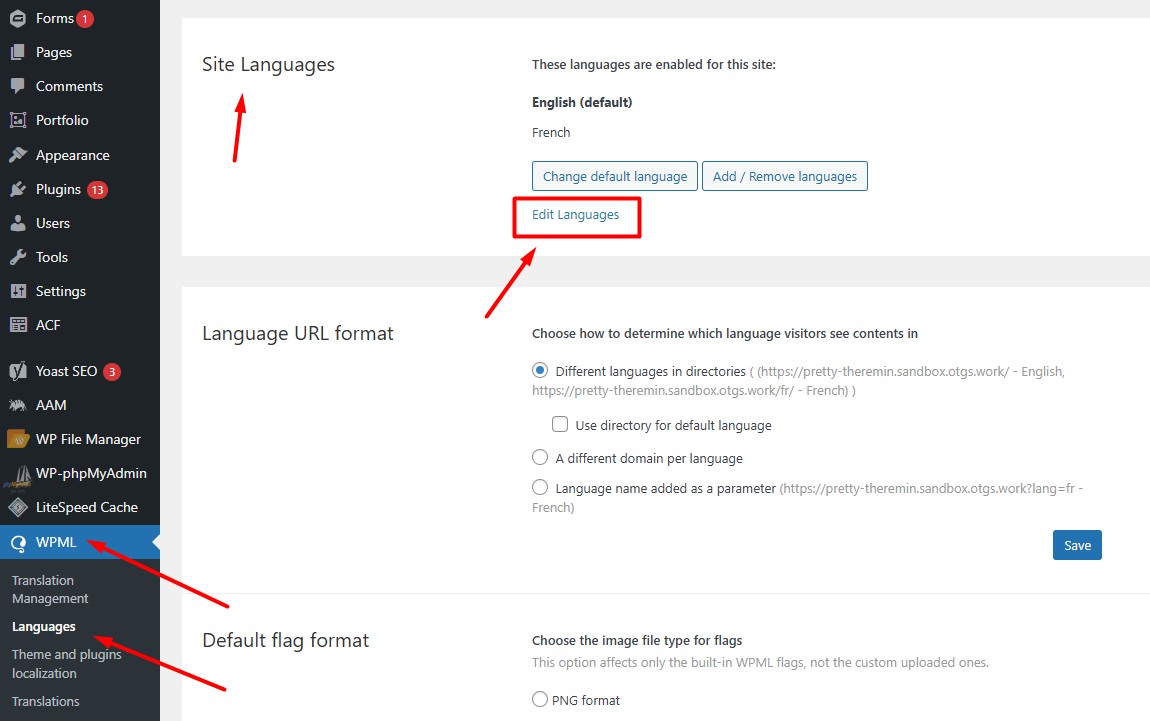Open Theme and plugins localization
This screenshot has width=1150, height=721.
click(67, 664)
